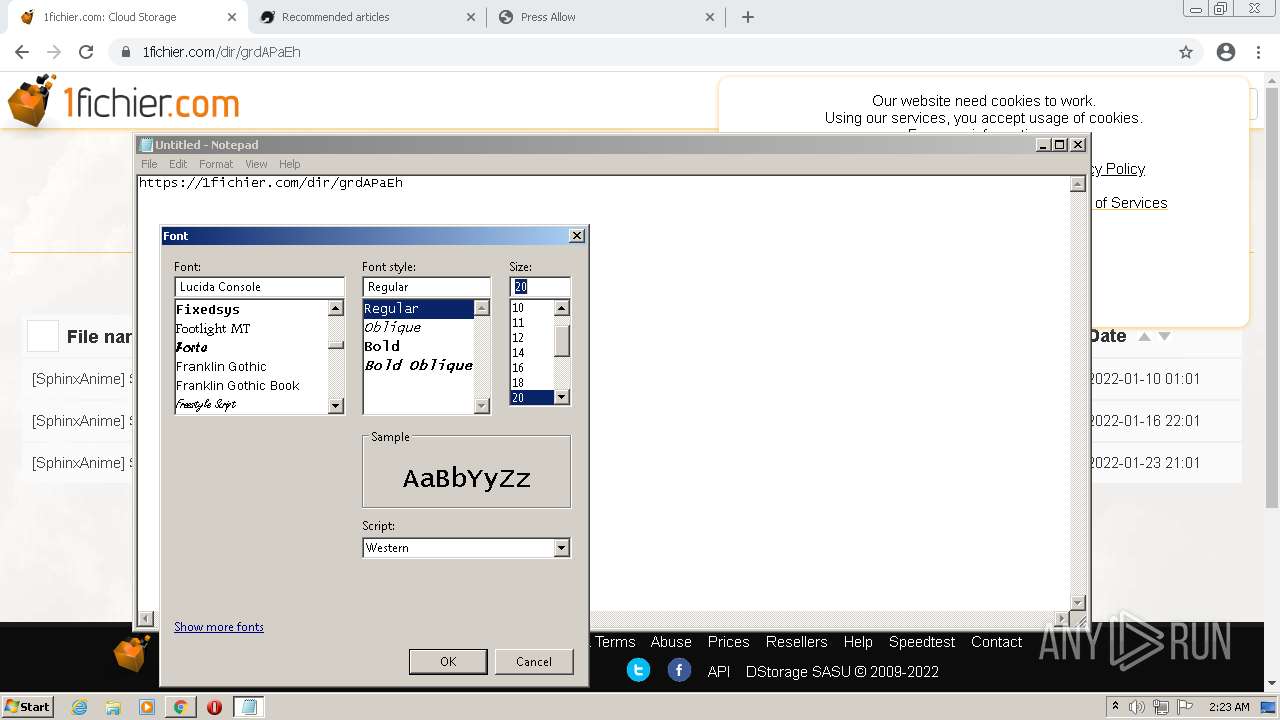Reload the 1fichier page
The height and width of the screenshot is (720, 1280).
(x=86, y=52)
